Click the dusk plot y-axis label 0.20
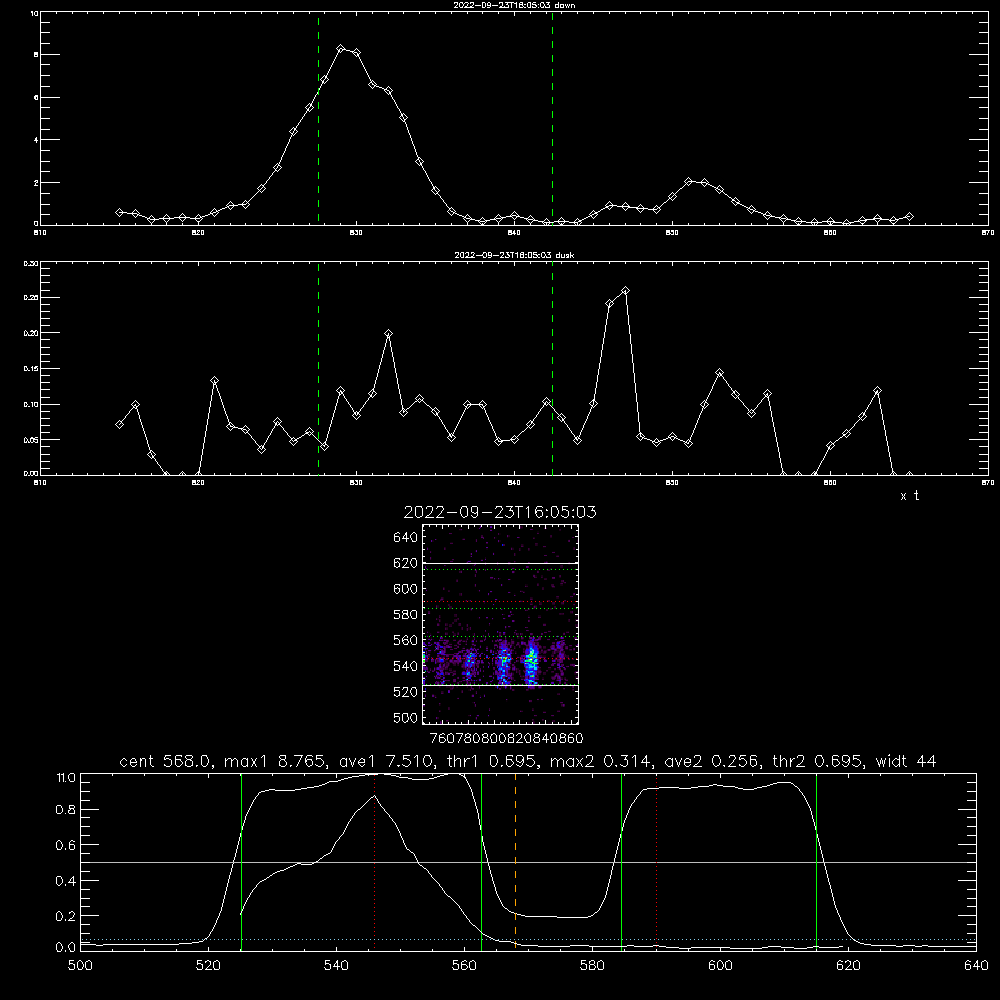 pos(31,333)
